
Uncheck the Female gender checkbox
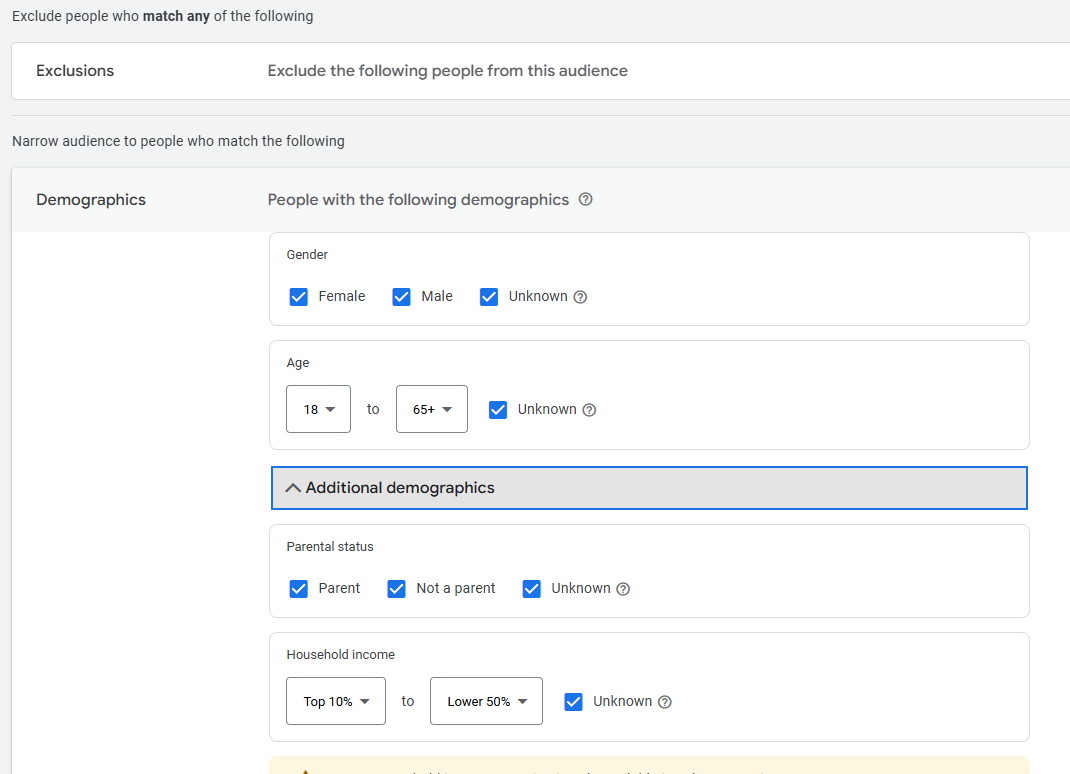coord(298,296)
